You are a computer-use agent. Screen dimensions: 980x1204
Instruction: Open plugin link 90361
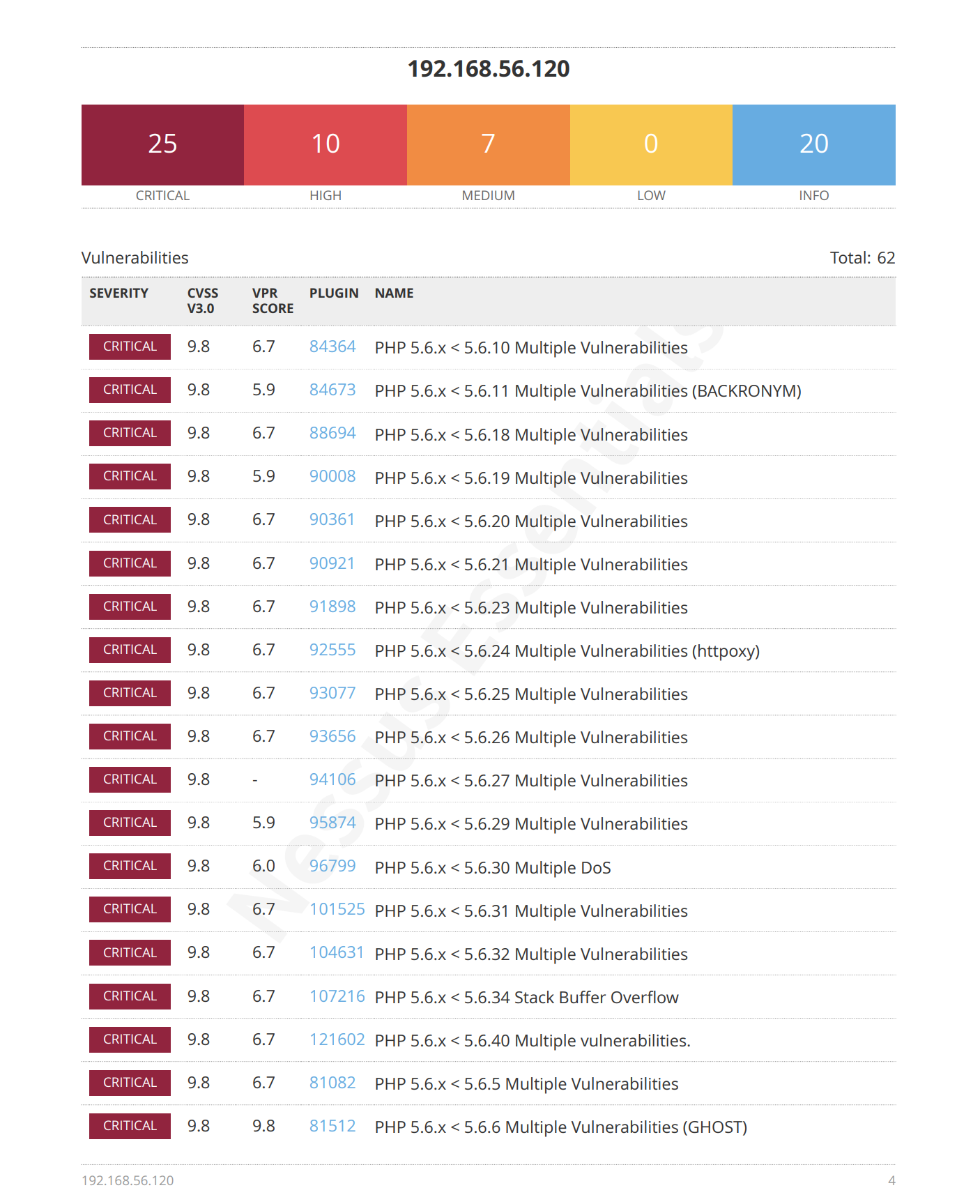pos(332,519)
